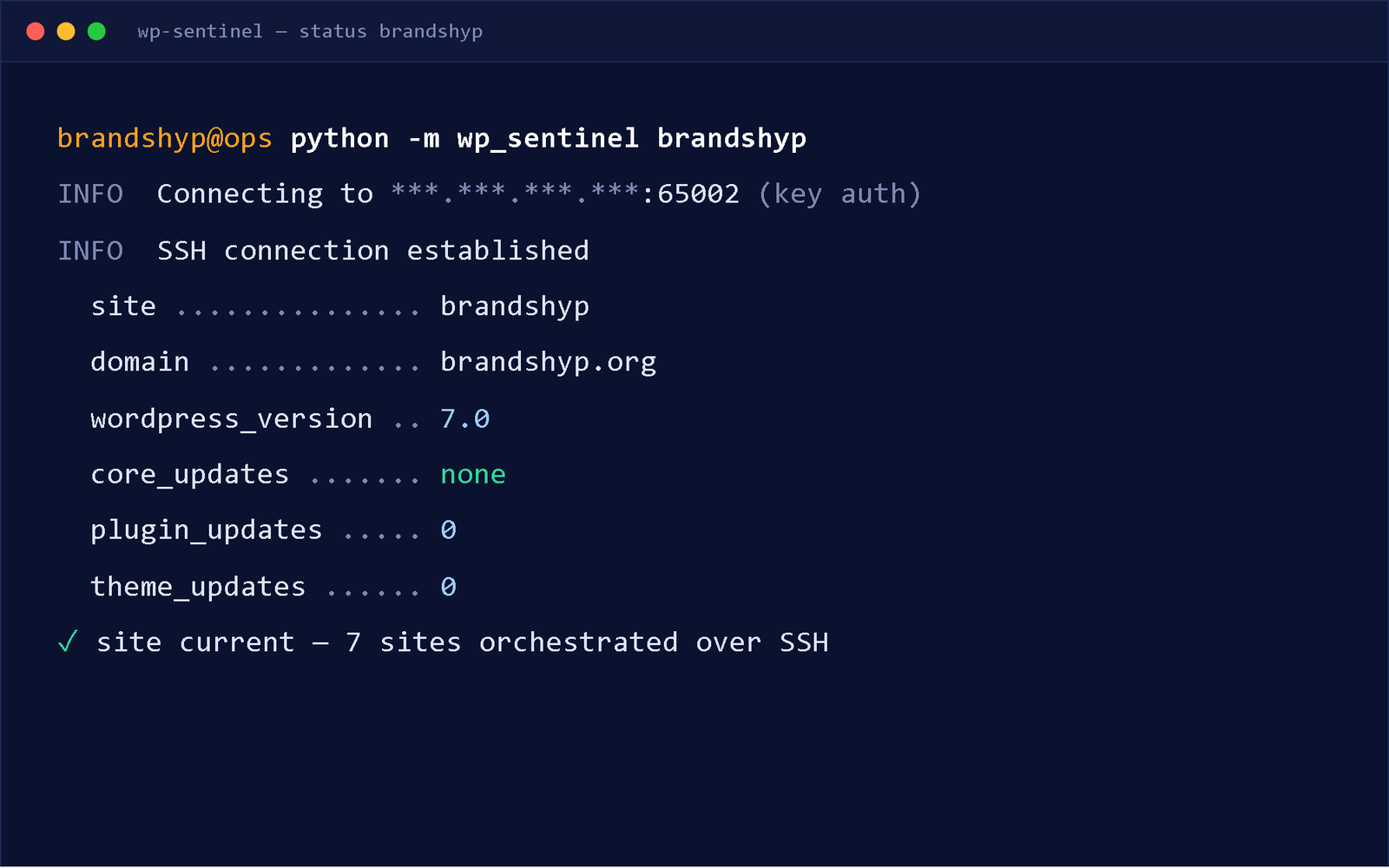Close the terminal window with red button
The image size is (1389, 868).
click(x=36, y=31)
